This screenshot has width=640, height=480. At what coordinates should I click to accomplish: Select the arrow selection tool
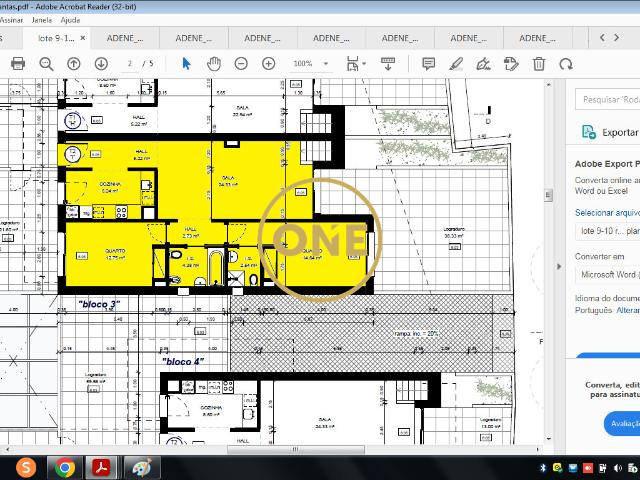186,63
